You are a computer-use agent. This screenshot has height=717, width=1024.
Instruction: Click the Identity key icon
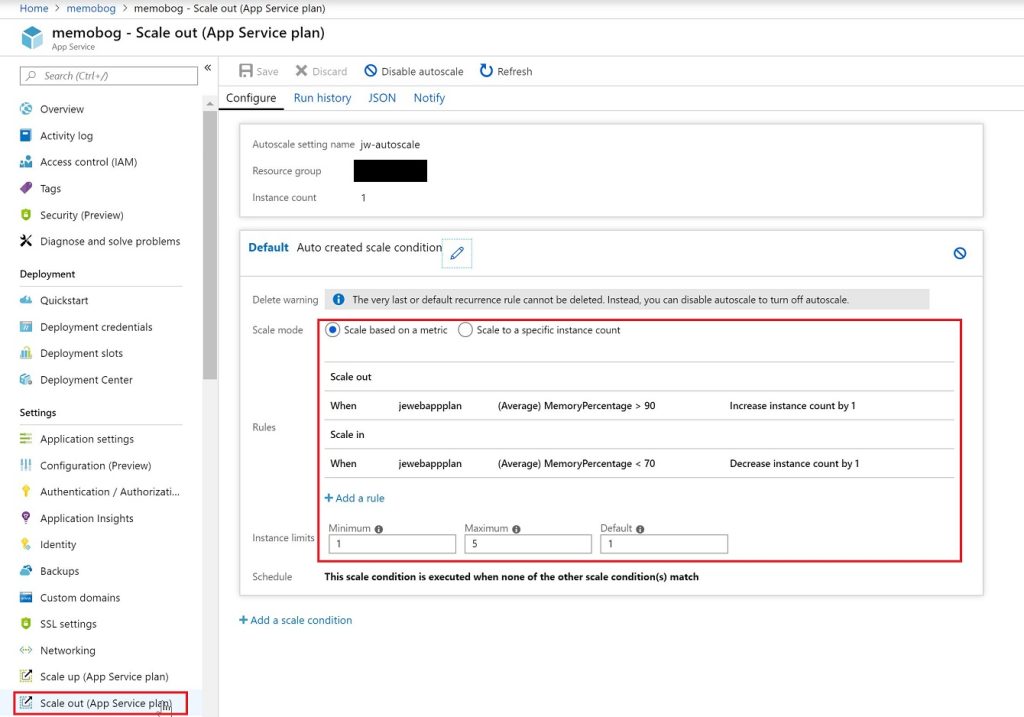[x=25, y=544]
